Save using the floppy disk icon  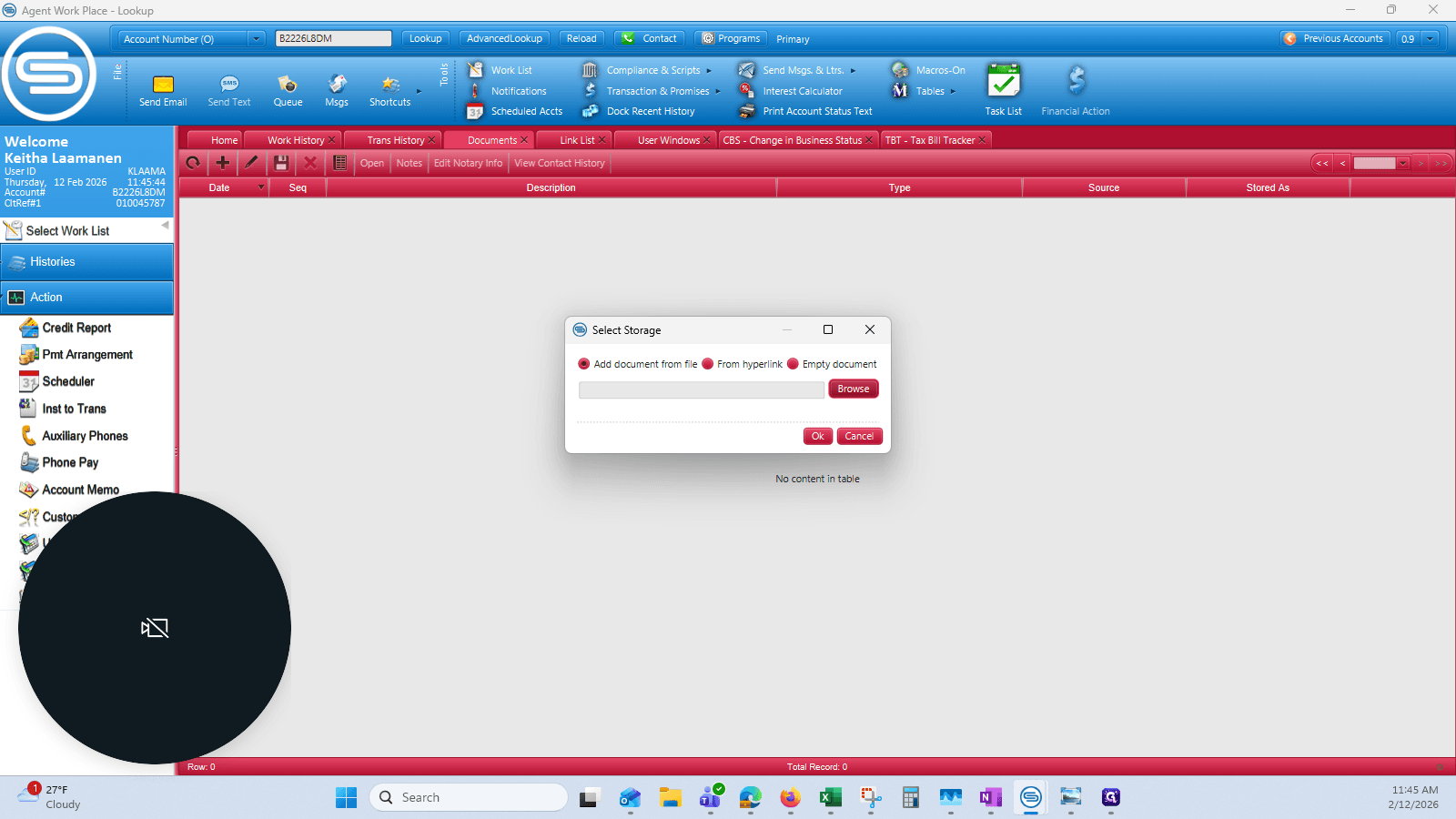pos(281,163)
